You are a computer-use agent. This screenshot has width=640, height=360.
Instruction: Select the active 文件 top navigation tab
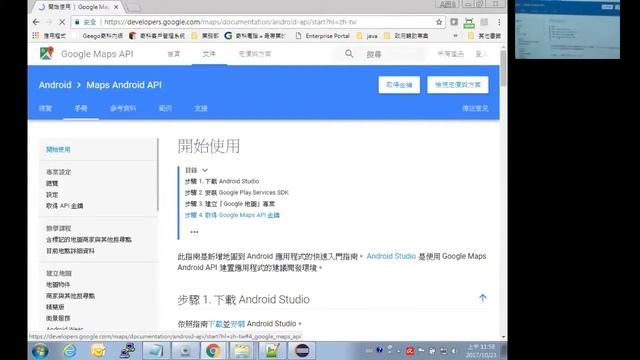(x=209, y=54)
